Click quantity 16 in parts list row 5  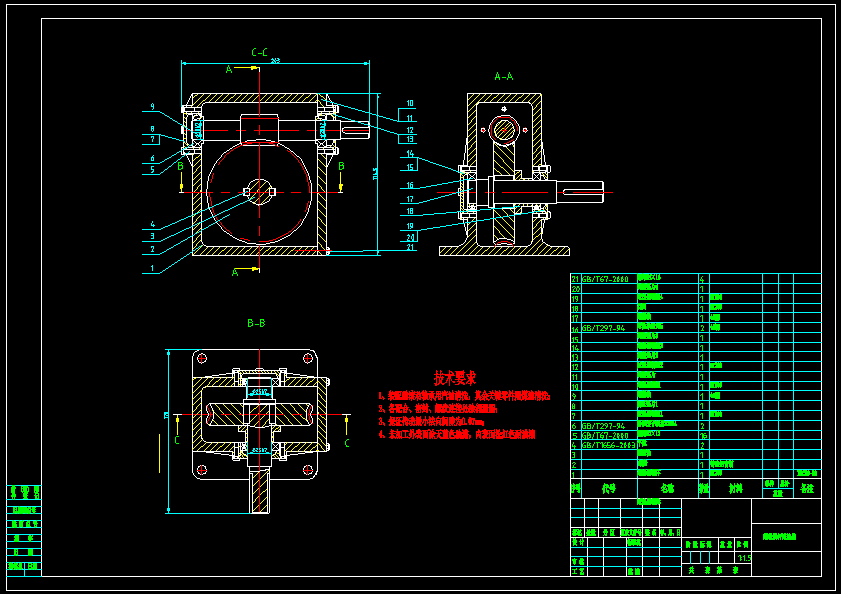pos(703,436)
